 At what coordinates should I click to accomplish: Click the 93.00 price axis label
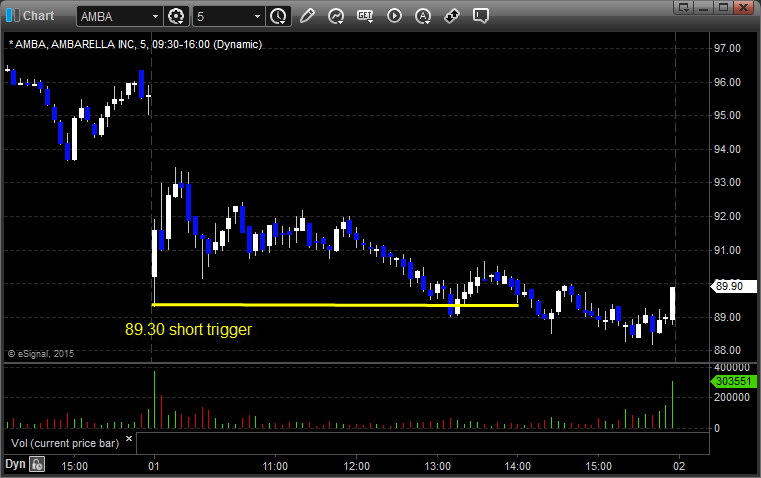pyautogui.click(x=728, y=182)
